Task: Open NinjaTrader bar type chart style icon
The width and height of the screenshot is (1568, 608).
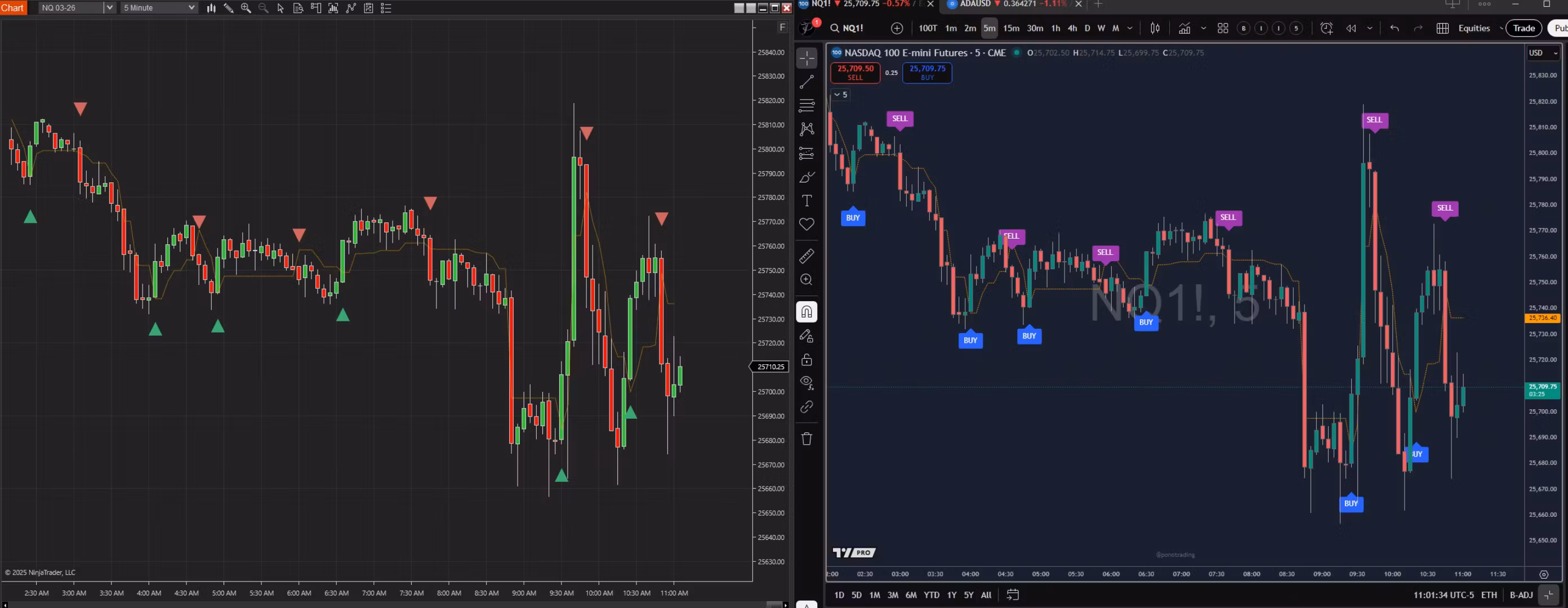Action: click(x=211, y=8)
